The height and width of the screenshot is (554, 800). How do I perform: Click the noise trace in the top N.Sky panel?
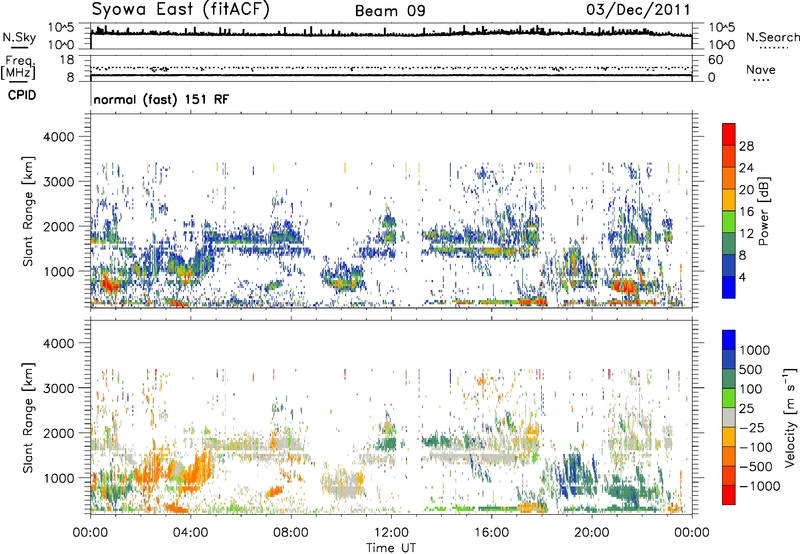pos(391,34)
